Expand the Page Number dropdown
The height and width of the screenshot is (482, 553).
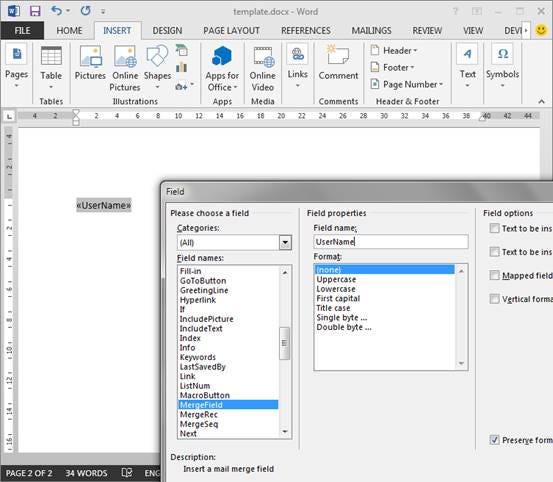coord(407,84)
